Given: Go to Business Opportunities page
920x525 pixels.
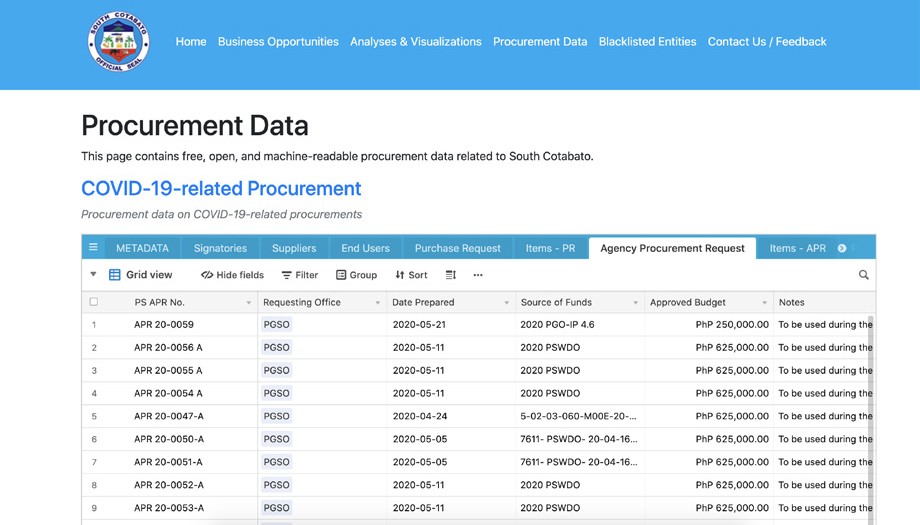Looking at the screenshot, I should coord(278,42).
